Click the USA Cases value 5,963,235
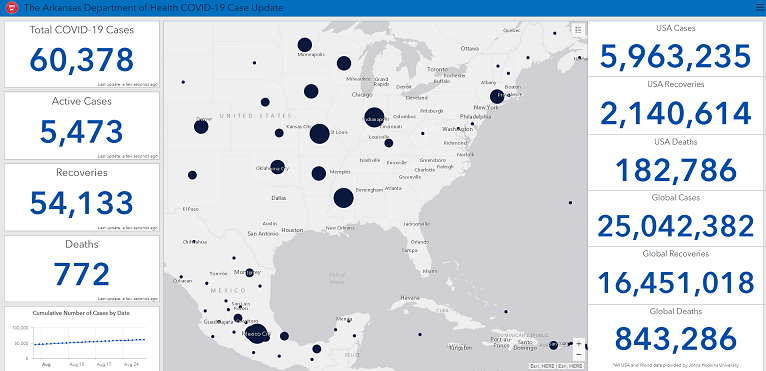This screenshot has height=371, width=766. (x=676, y=56)
